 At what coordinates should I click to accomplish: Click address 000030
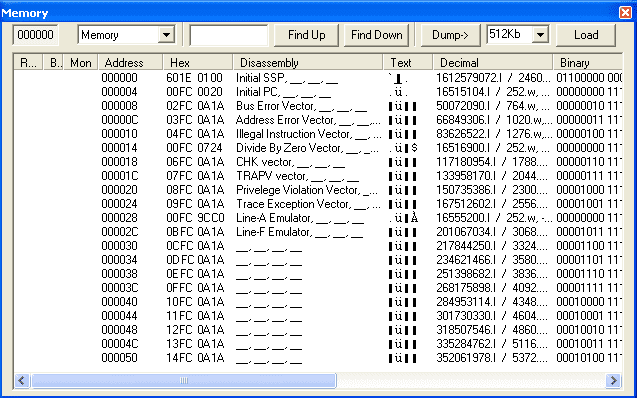pos(119,246)
